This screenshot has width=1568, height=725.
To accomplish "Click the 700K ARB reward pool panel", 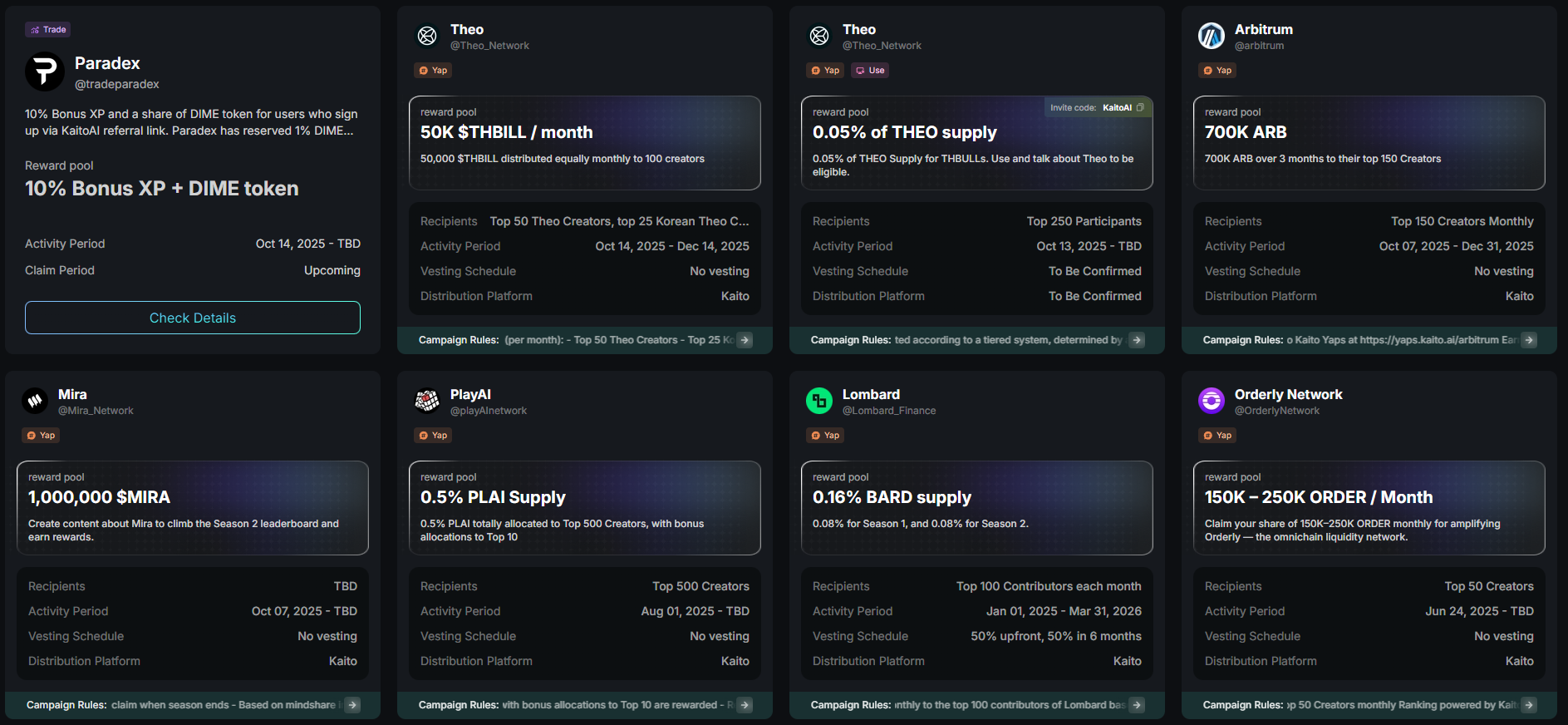I will click(x=1369, y=142).
